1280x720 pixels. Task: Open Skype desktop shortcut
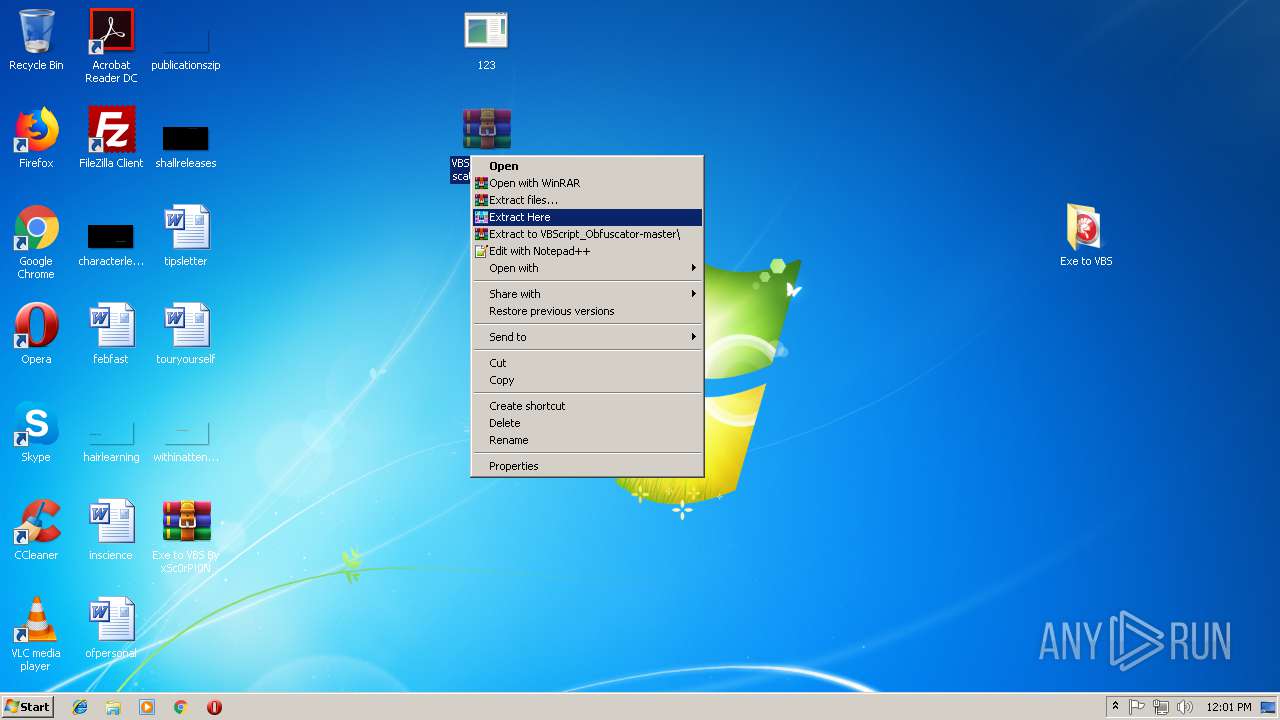[x=36, y=432]
